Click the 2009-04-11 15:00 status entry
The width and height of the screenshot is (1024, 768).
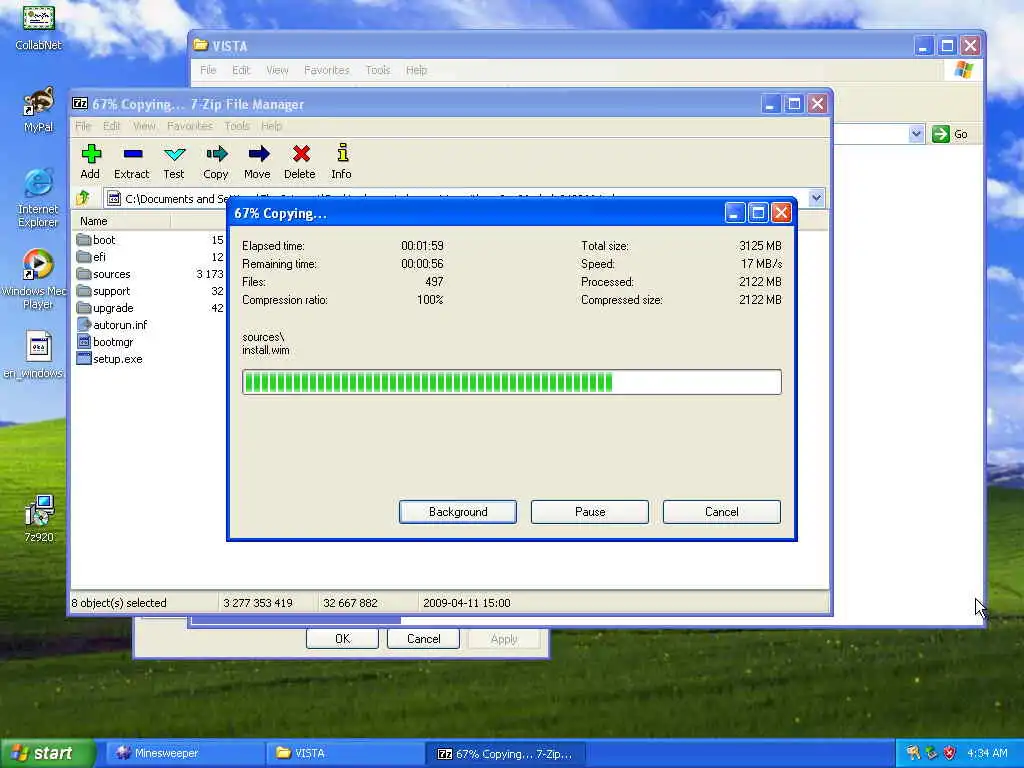[467, 603]
